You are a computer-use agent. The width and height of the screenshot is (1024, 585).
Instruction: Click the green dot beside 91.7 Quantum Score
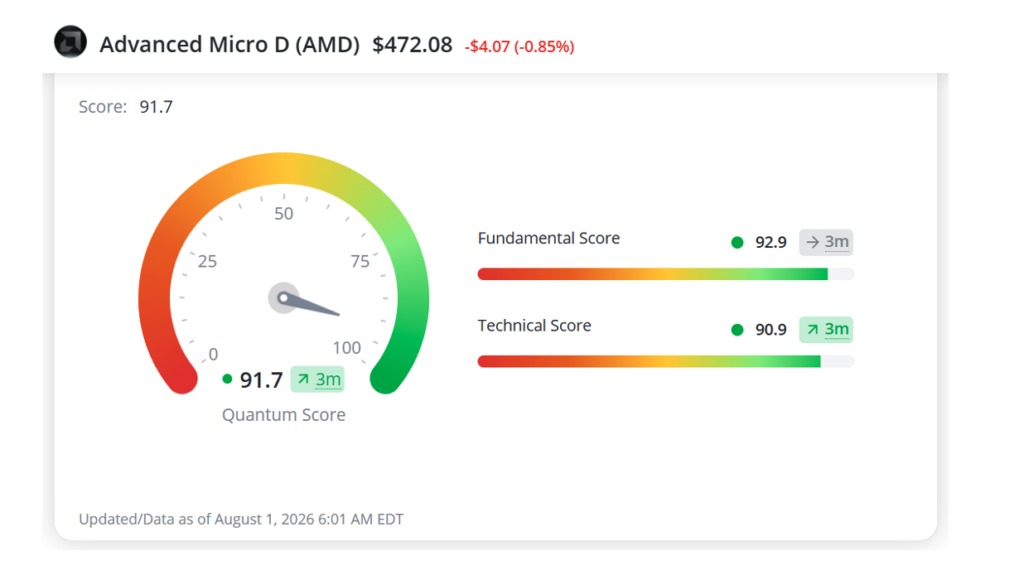(227, 379)
